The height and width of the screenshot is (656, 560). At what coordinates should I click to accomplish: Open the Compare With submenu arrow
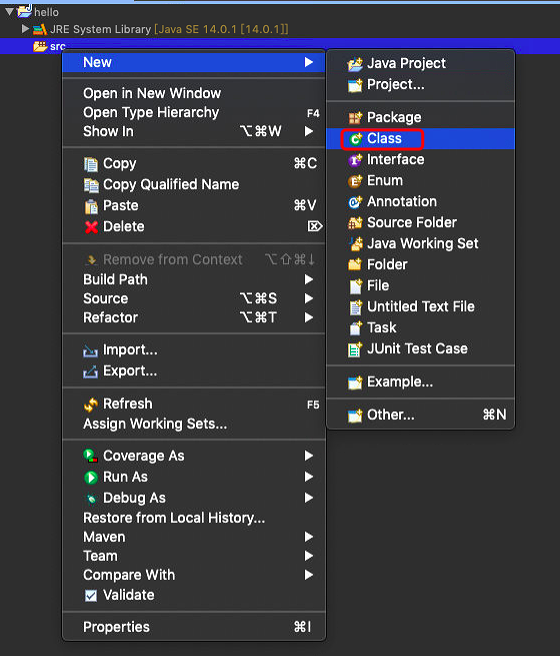(309, 575)
